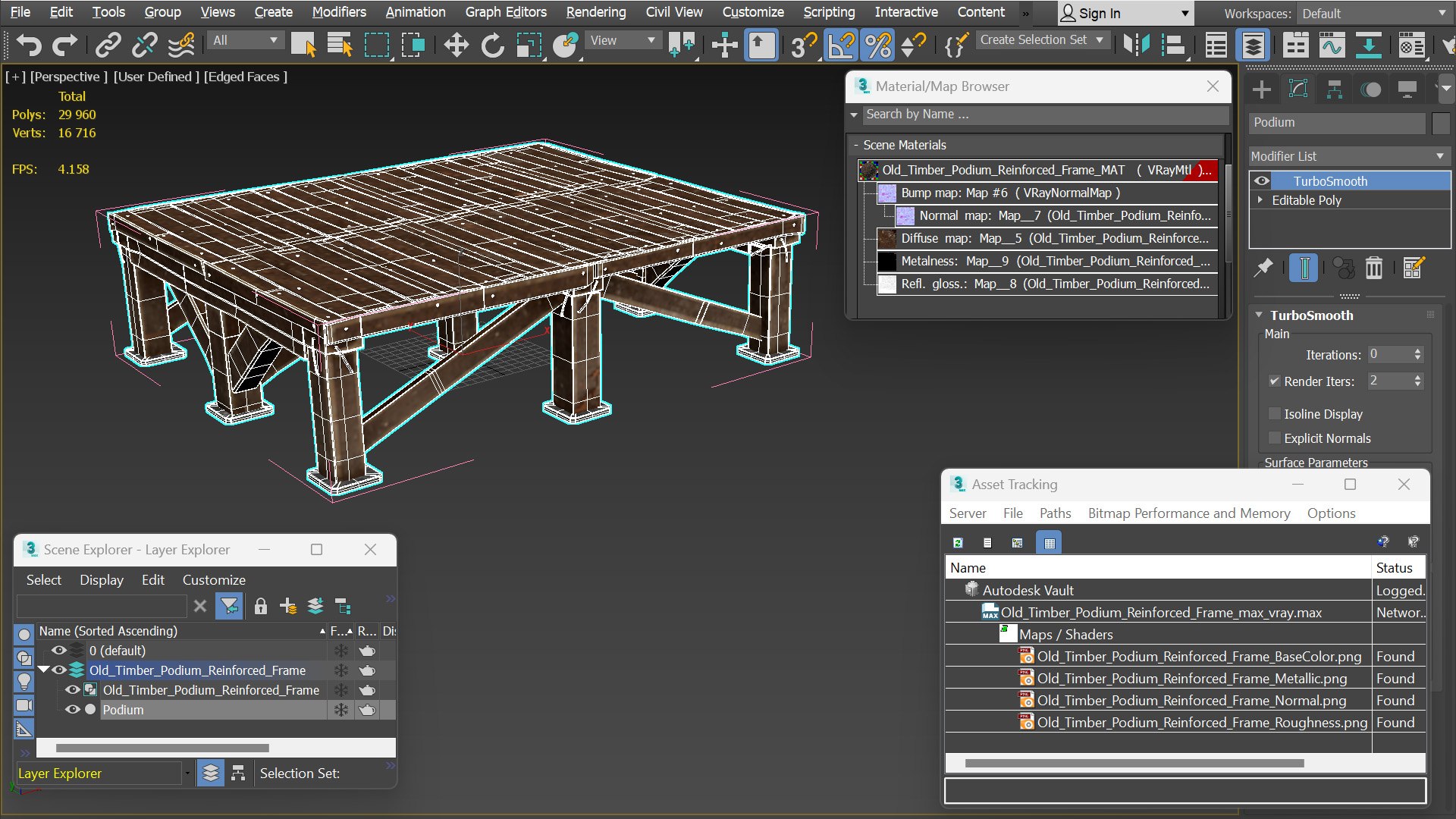The height and width of the screenshot is (819, 1456).
Task: Click the Undo arrow icon
Action: tap(29, 45)
